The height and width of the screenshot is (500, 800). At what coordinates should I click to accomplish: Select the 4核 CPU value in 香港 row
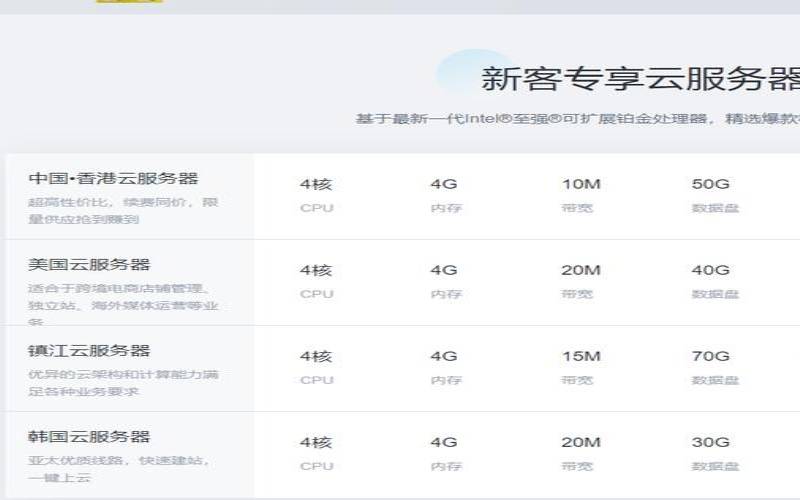(x=316, y=184)
